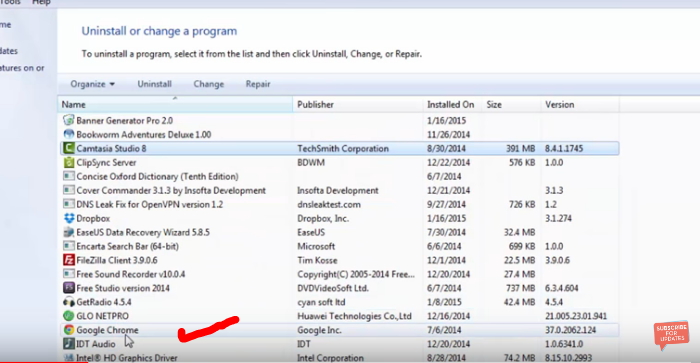Click the Camtasia Studio 8 icon
The image size is (700, 363).
(x=68, y=148)
